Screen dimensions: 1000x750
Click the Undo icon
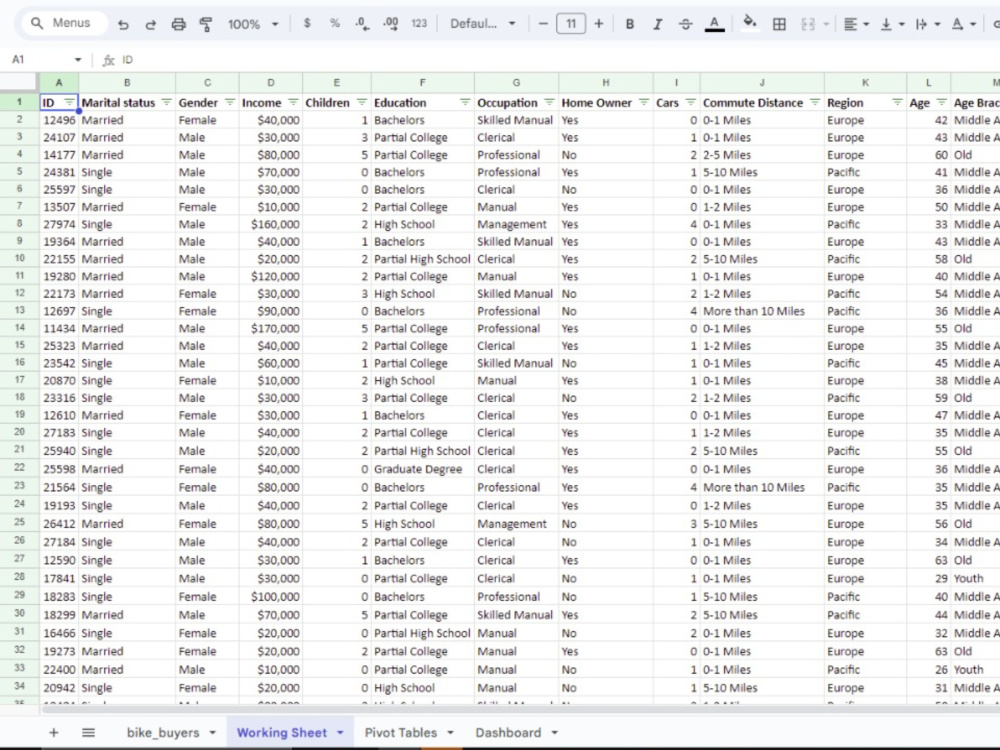pyautogui.click(x=123, y=24)
